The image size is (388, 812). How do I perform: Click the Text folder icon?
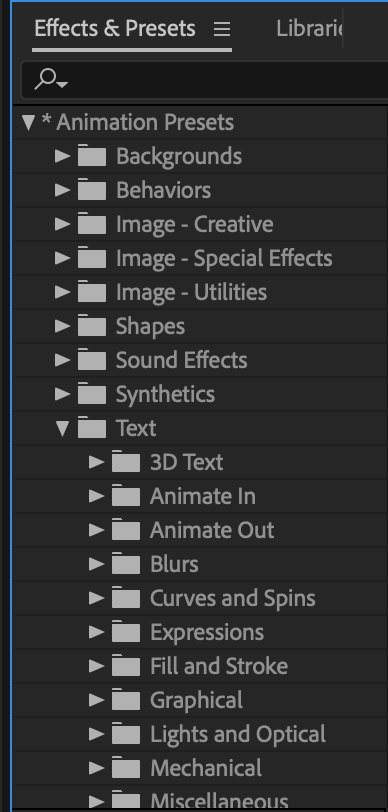point(92,428)
